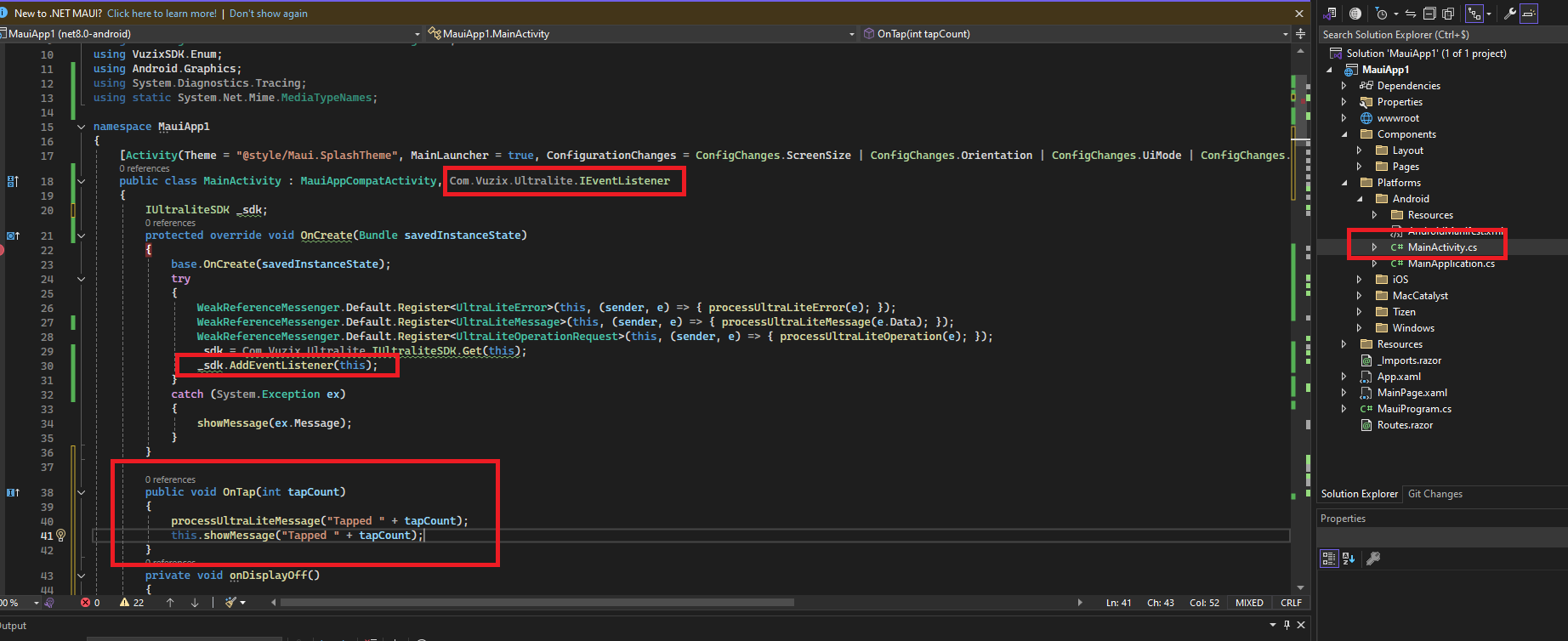The height and width of the screenshot is (641, 1568).
Task: Switch to Solution Explorer tab
Action: point(1359,494)
